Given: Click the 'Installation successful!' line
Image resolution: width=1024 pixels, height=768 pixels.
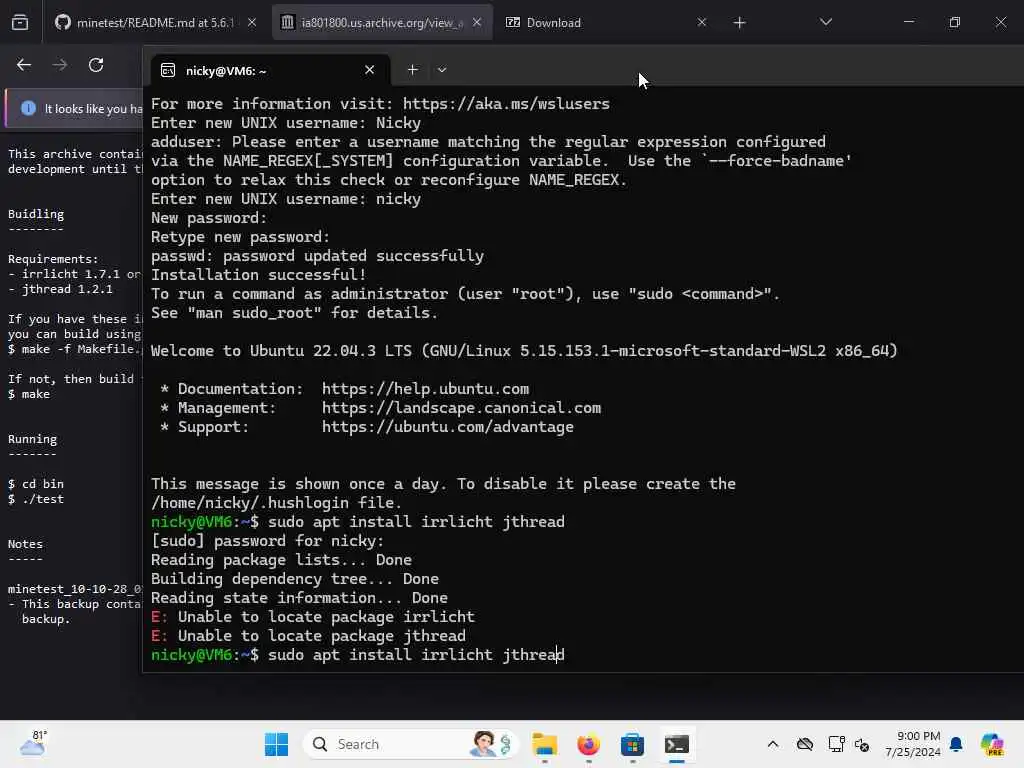Looking at the screenshot, I should coord(259,275).
